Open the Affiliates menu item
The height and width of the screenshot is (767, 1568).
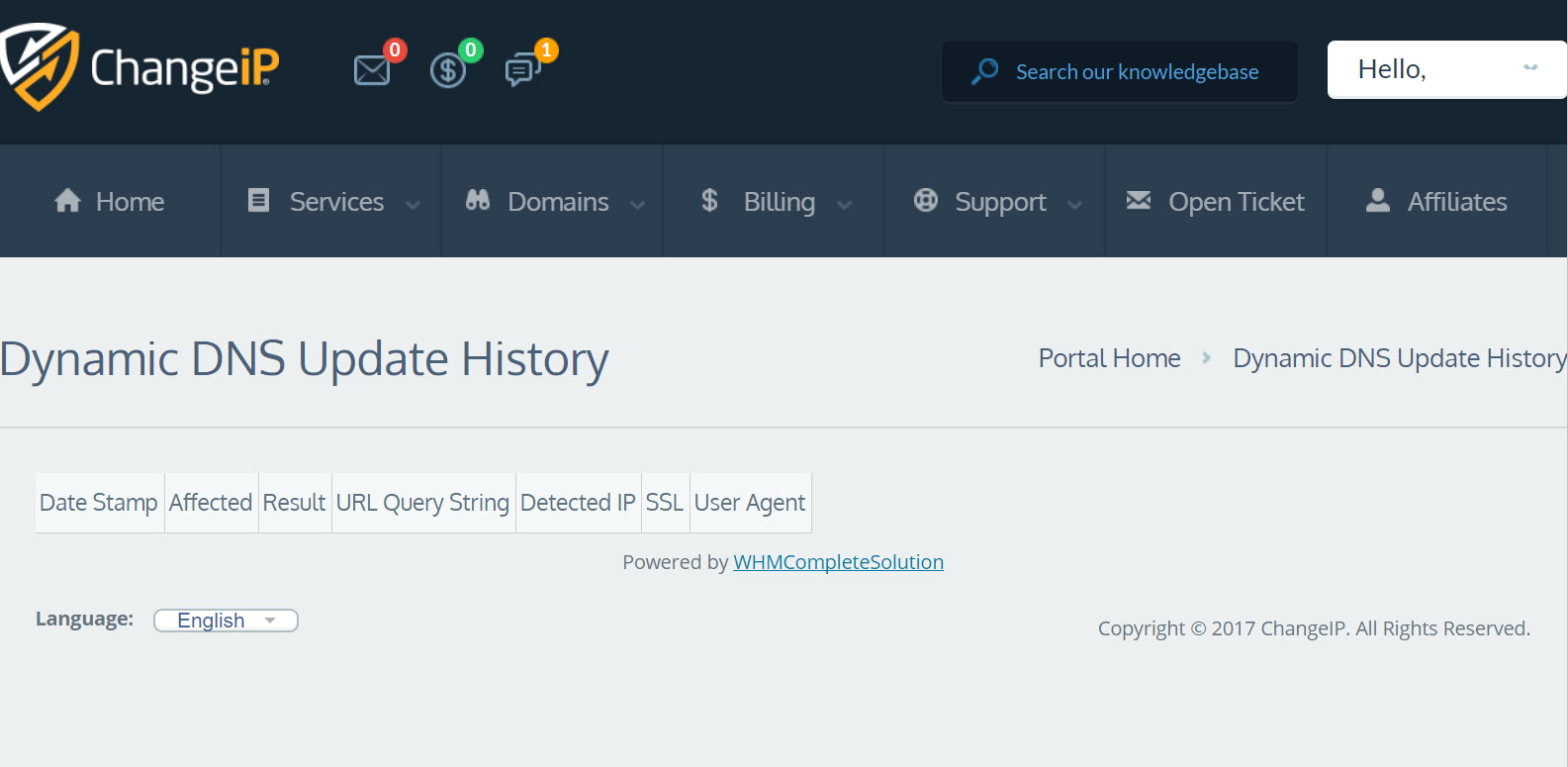click(1436, 202)
